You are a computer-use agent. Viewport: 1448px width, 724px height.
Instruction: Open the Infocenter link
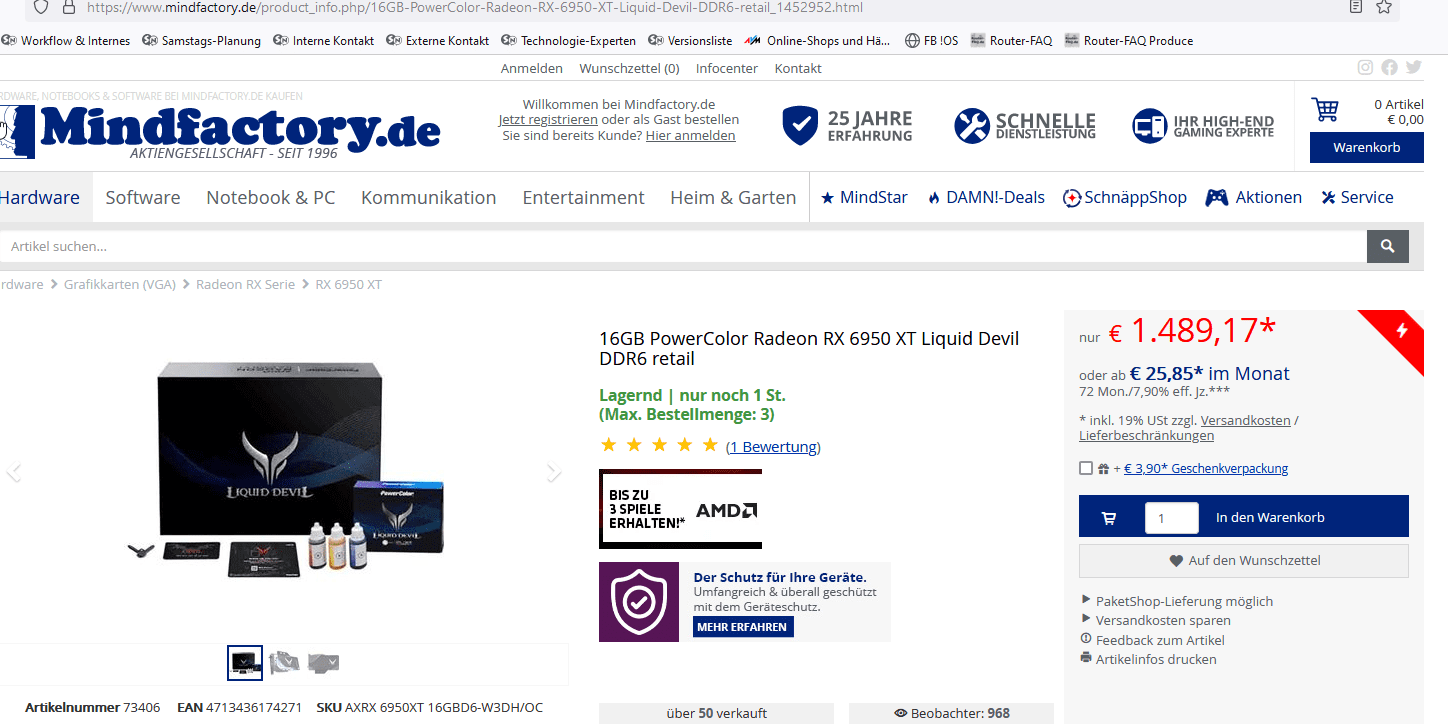coord(727,68)
